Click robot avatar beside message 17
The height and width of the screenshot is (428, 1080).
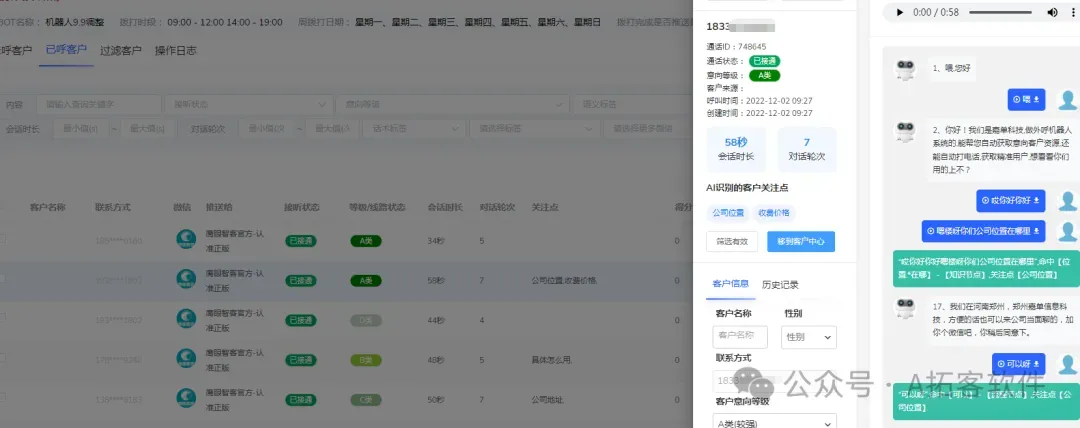904,308
